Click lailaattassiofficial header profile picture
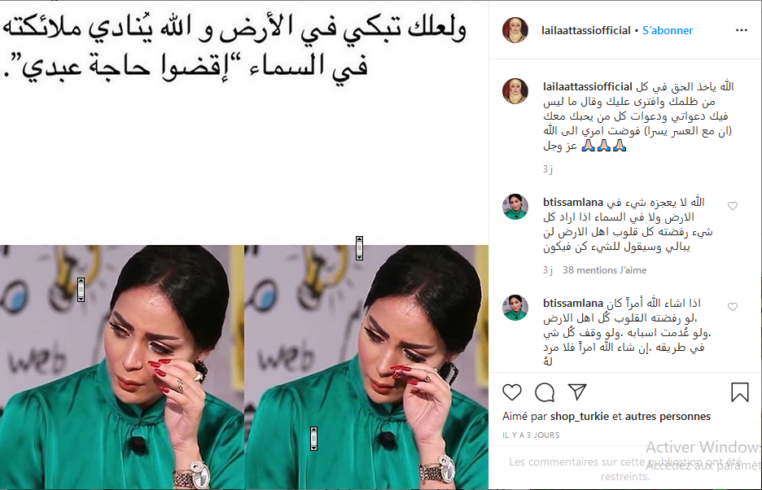The height and width of the screenshot is (490, 762). pyautogui.click(x=515, y=30)
